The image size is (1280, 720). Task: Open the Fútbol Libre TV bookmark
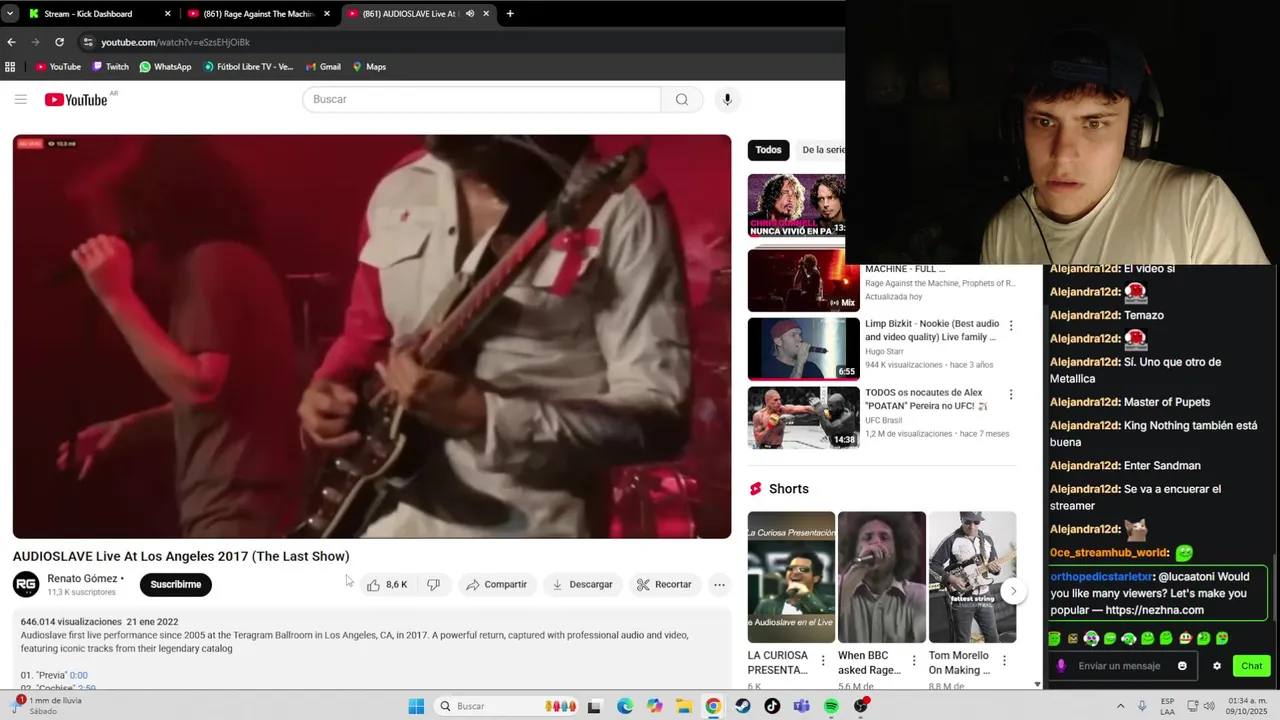(x=248, y=67)
